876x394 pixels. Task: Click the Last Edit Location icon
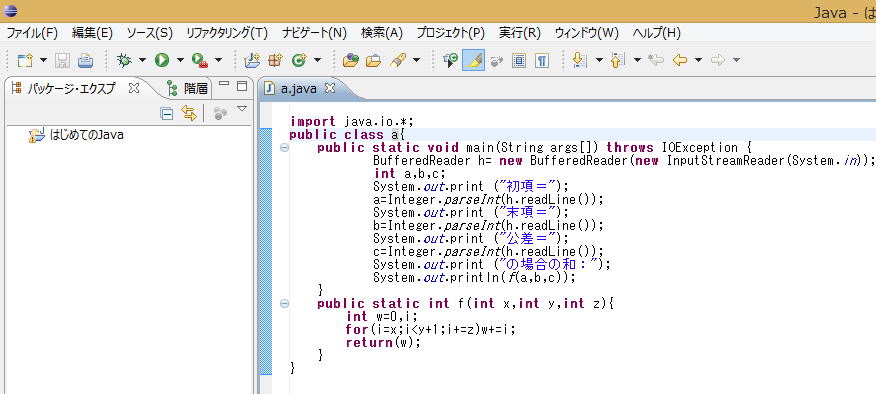(656, 60)
